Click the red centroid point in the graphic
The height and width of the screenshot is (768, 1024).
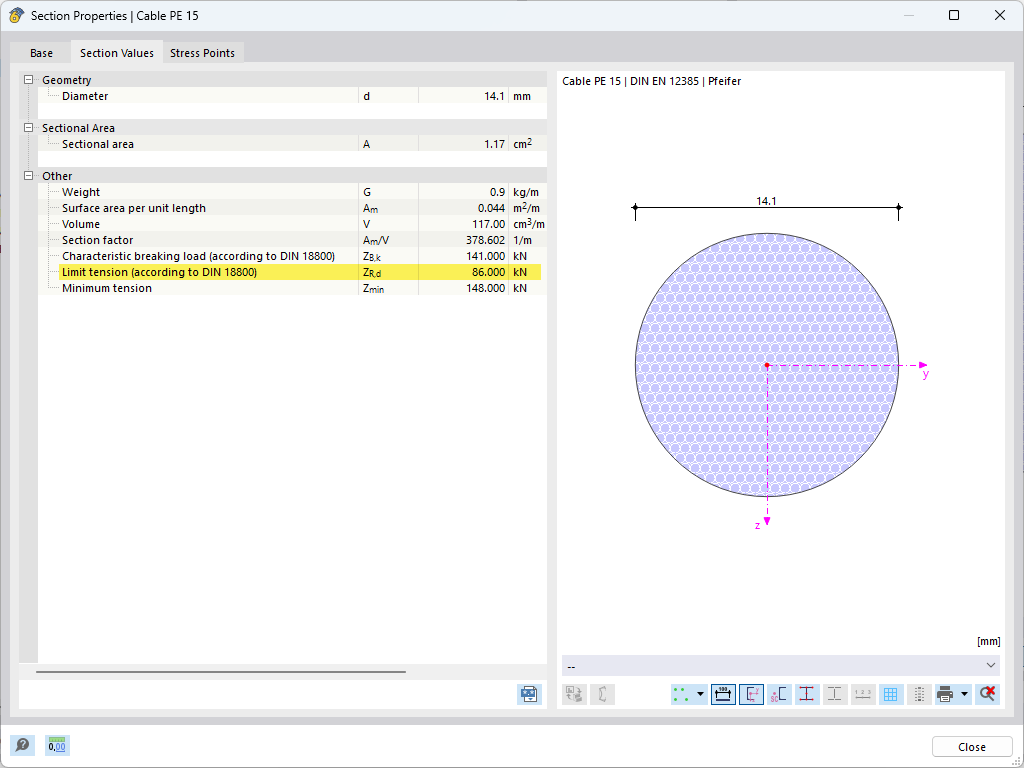767,366
